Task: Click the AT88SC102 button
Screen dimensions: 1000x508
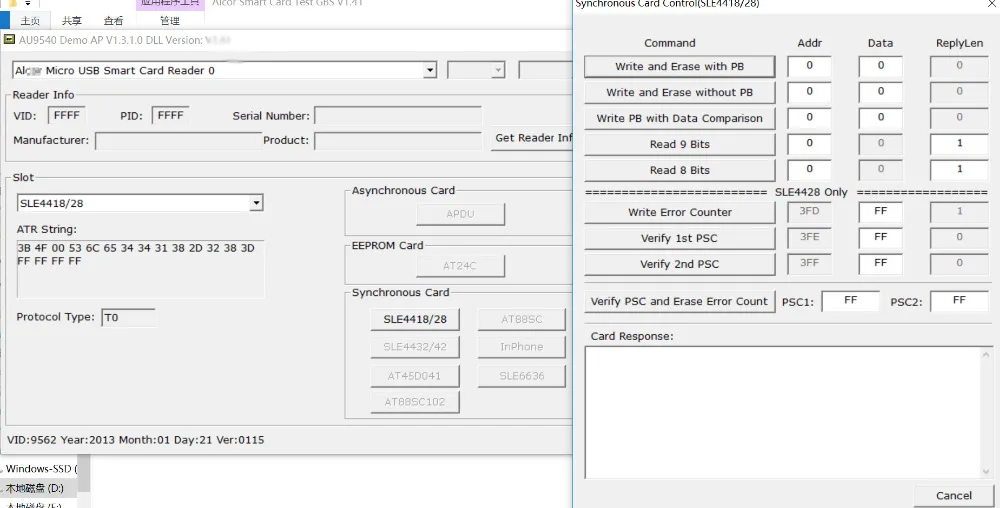Action: click(x=415, y=402)
